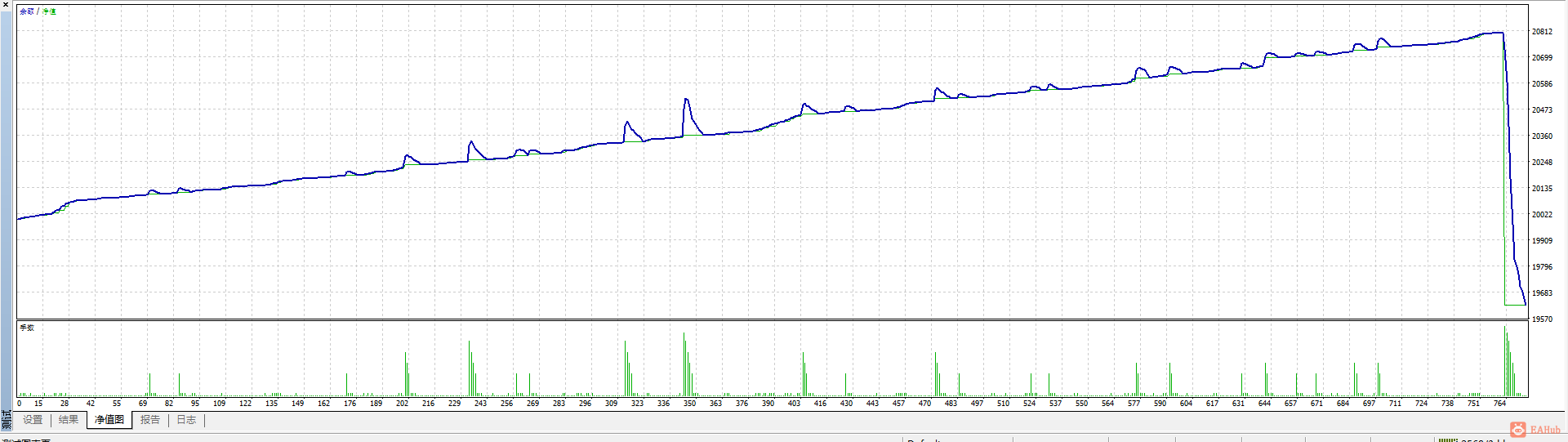This screenshot has height=442, width=1568.
Task: Click the blue 余额 legend label
Action: click(x=27, y=11)
